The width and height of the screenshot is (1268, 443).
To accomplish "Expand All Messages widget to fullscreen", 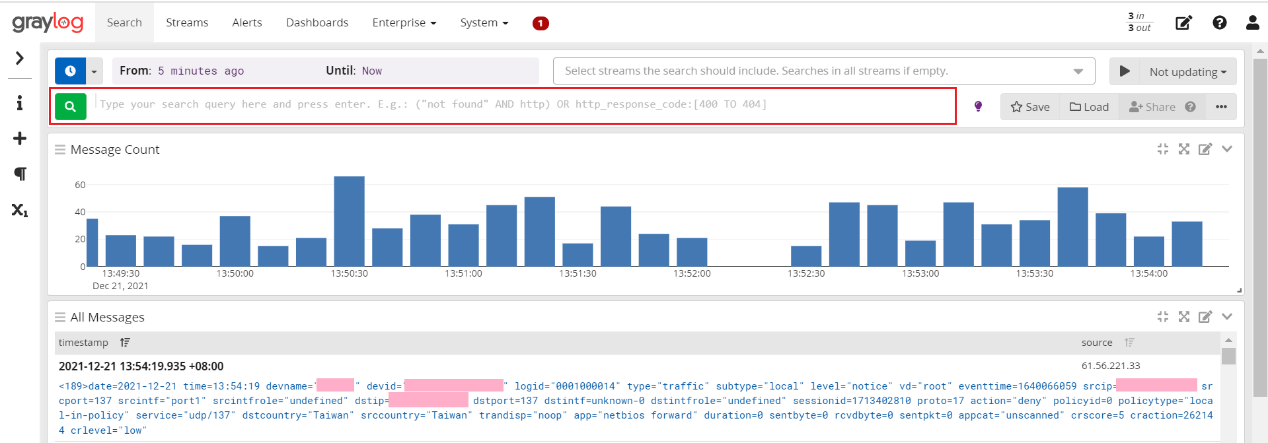I will pyautogui.click(x=1184, y=317).
